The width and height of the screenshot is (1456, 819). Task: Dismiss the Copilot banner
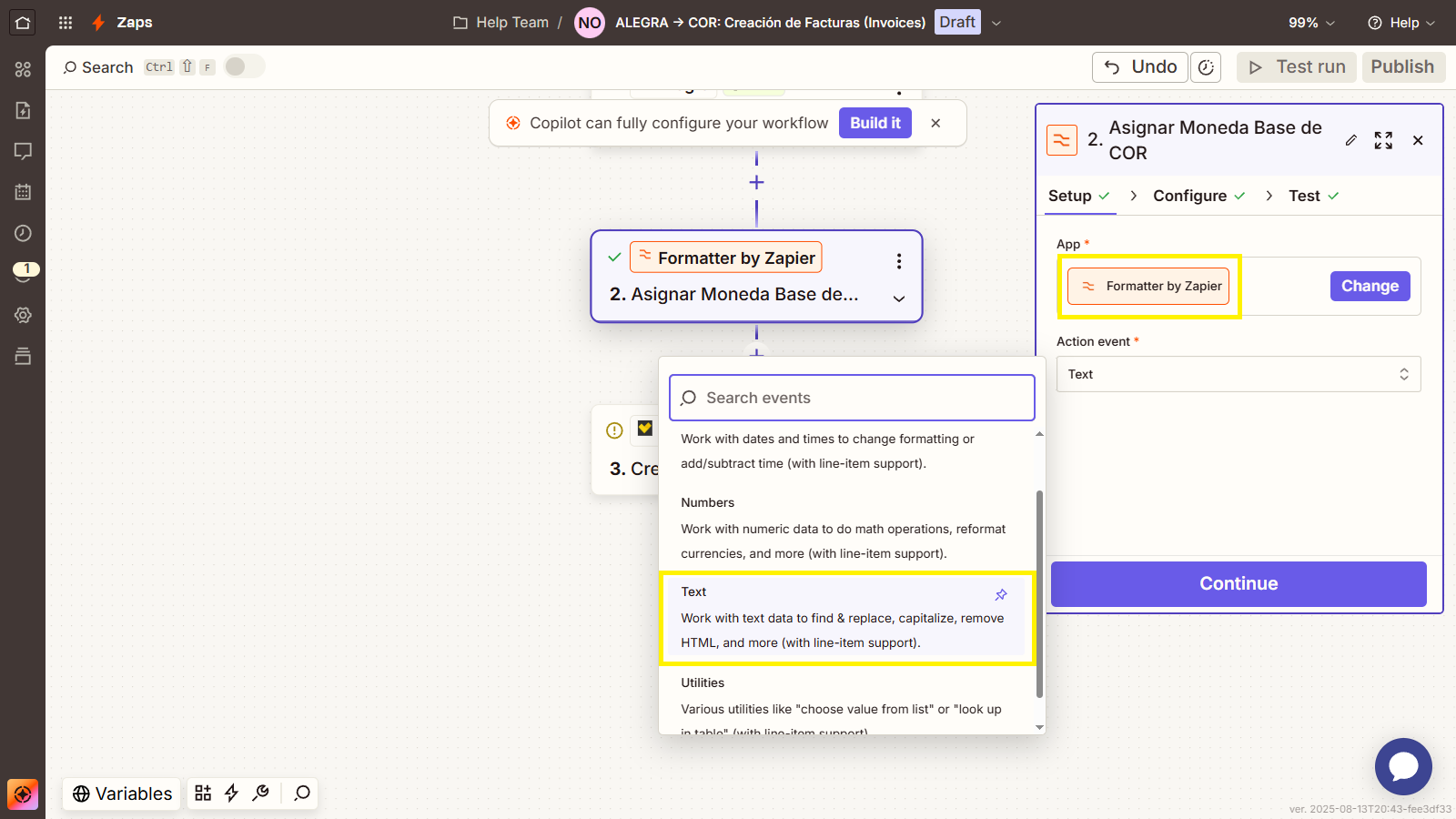coord(935,123)
